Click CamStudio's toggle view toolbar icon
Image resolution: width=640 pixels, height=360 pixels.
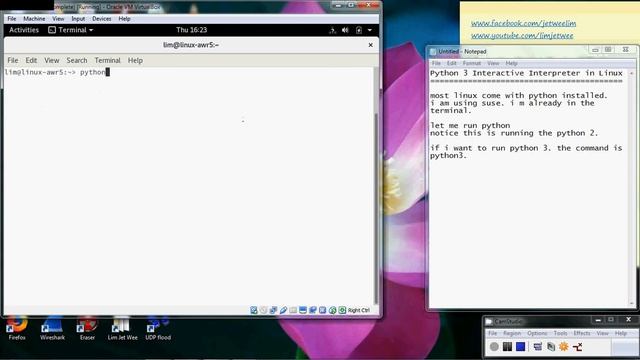point(538,347)
